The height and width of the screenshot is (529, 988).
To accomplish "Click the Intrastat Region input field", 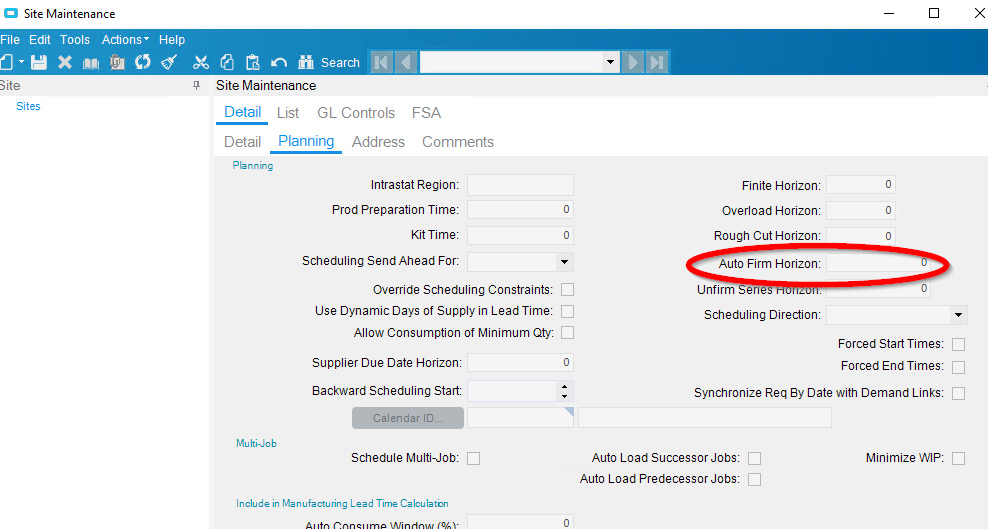I will click(520, 185).
